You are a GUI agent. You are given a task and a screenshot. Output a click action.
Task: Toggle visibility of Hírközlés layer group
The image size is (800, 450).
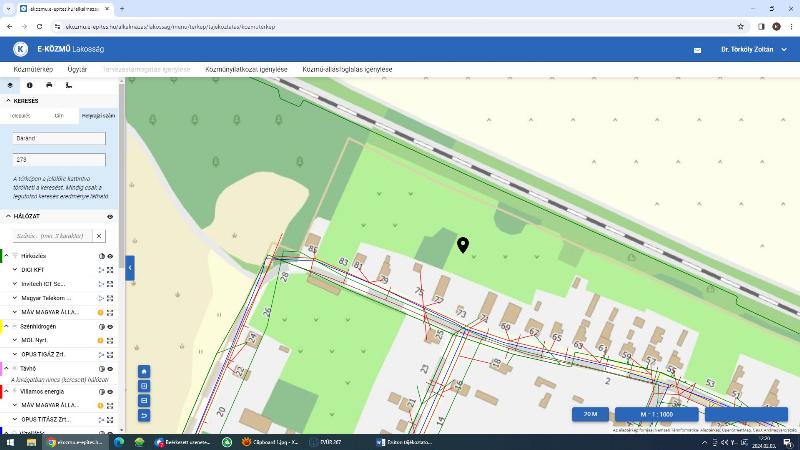point(110,256)
